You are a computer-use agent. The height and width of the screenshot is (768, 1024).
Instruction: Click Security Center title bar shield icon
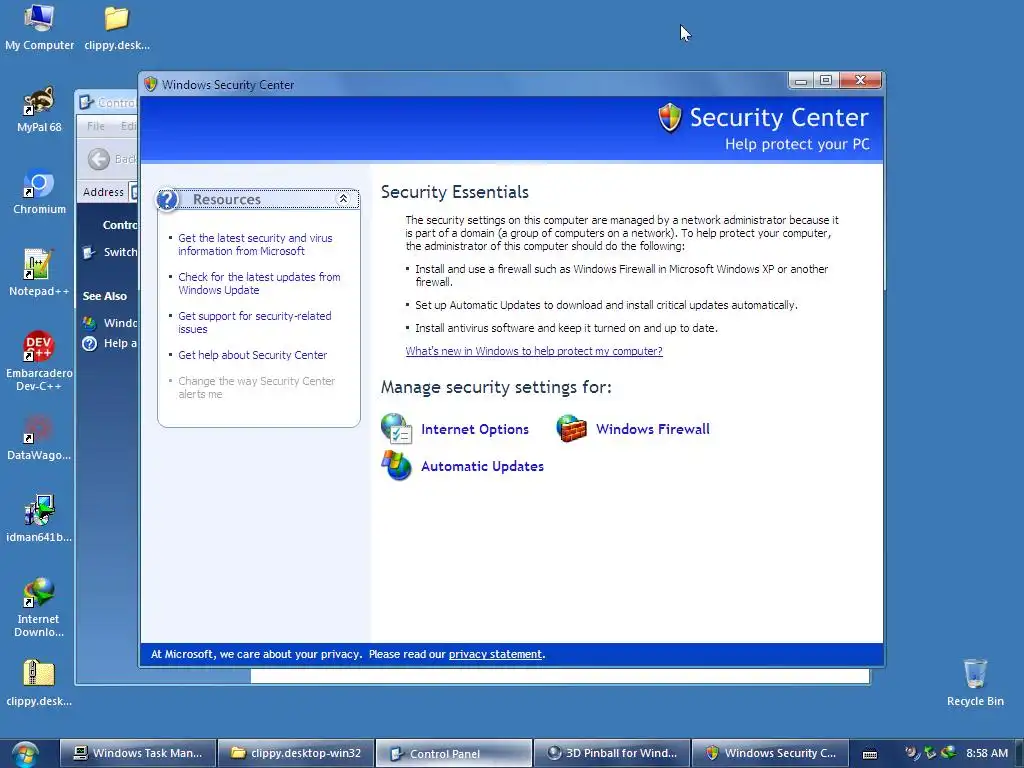coord(151,84)
